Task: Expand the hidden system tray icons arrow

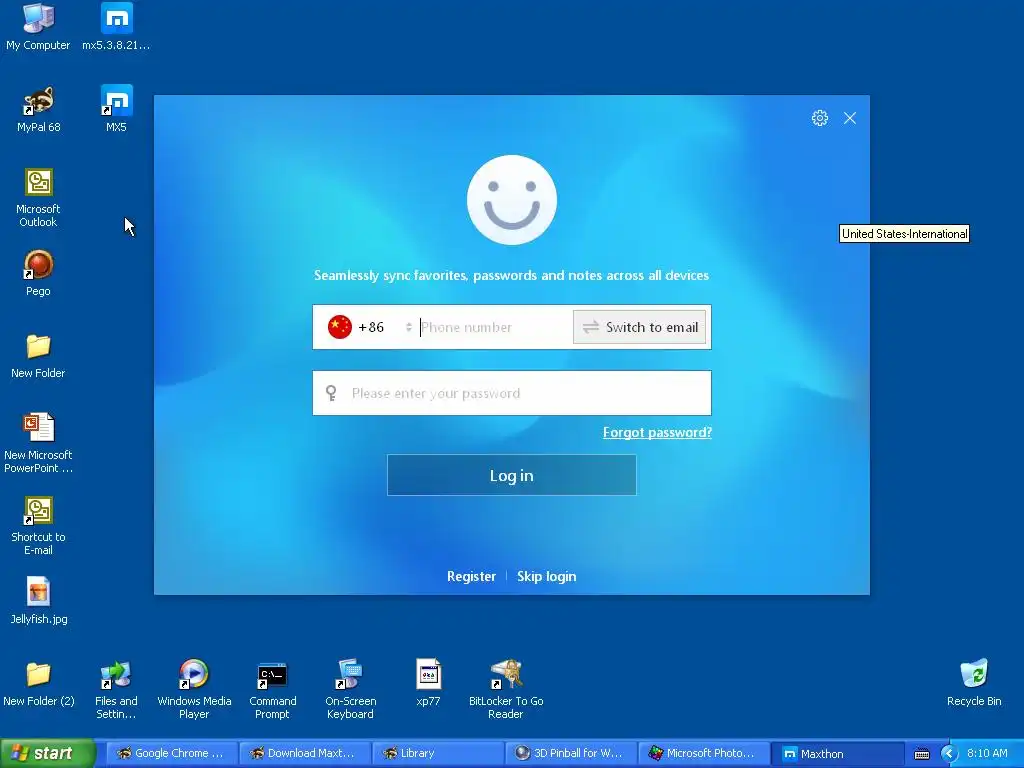Action: pos(949,754)
